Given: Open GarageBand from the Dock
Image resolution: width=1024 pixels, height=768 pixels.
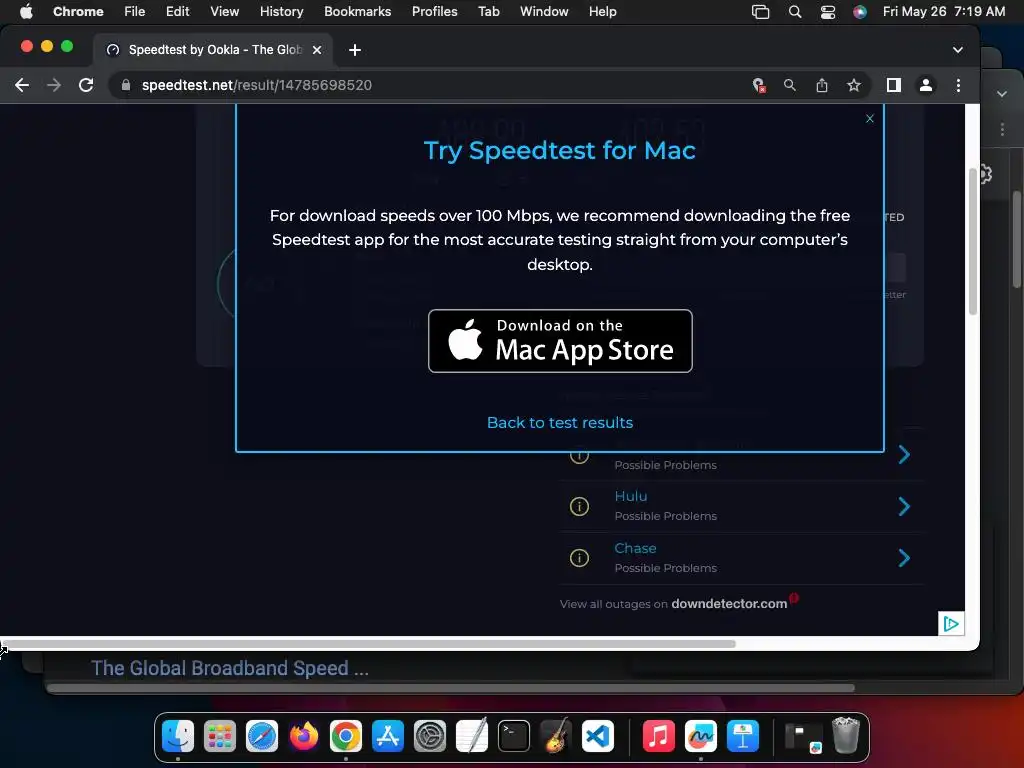Looking at the screenshot, I should coord(556,737).
